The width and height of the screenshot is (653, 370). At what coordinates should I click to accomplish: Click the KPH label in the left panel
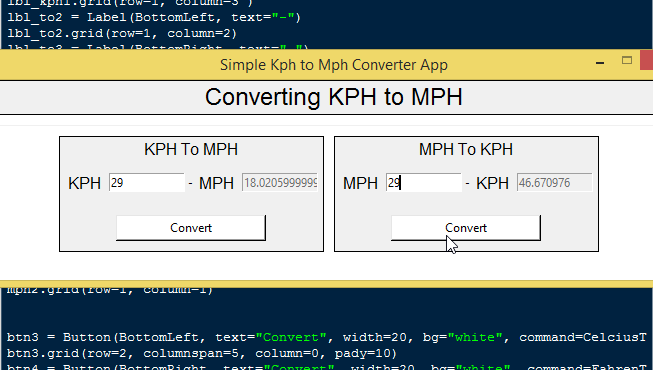point(85,183)
